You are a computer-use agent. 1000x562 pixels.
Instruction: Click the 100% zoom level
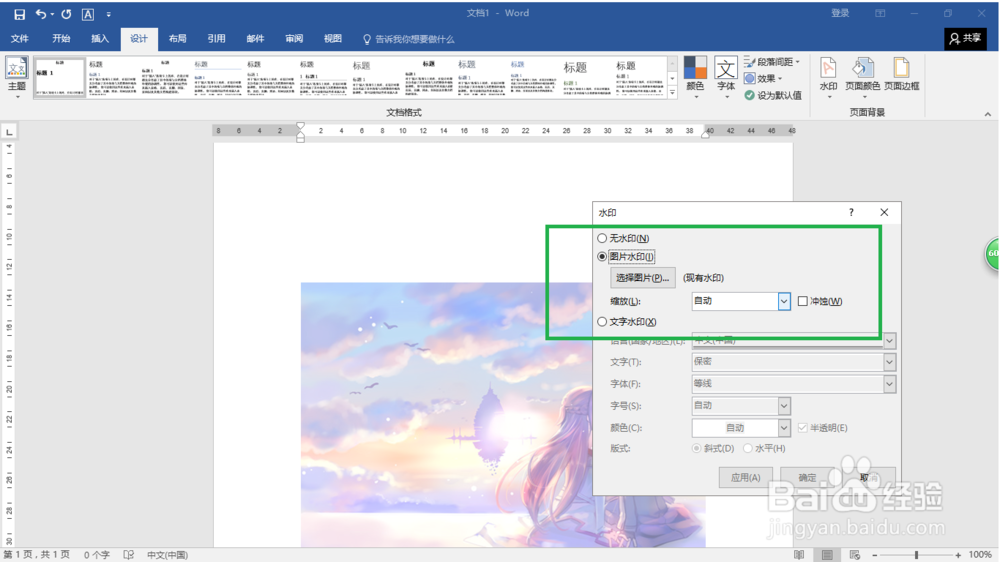point(980,555)
